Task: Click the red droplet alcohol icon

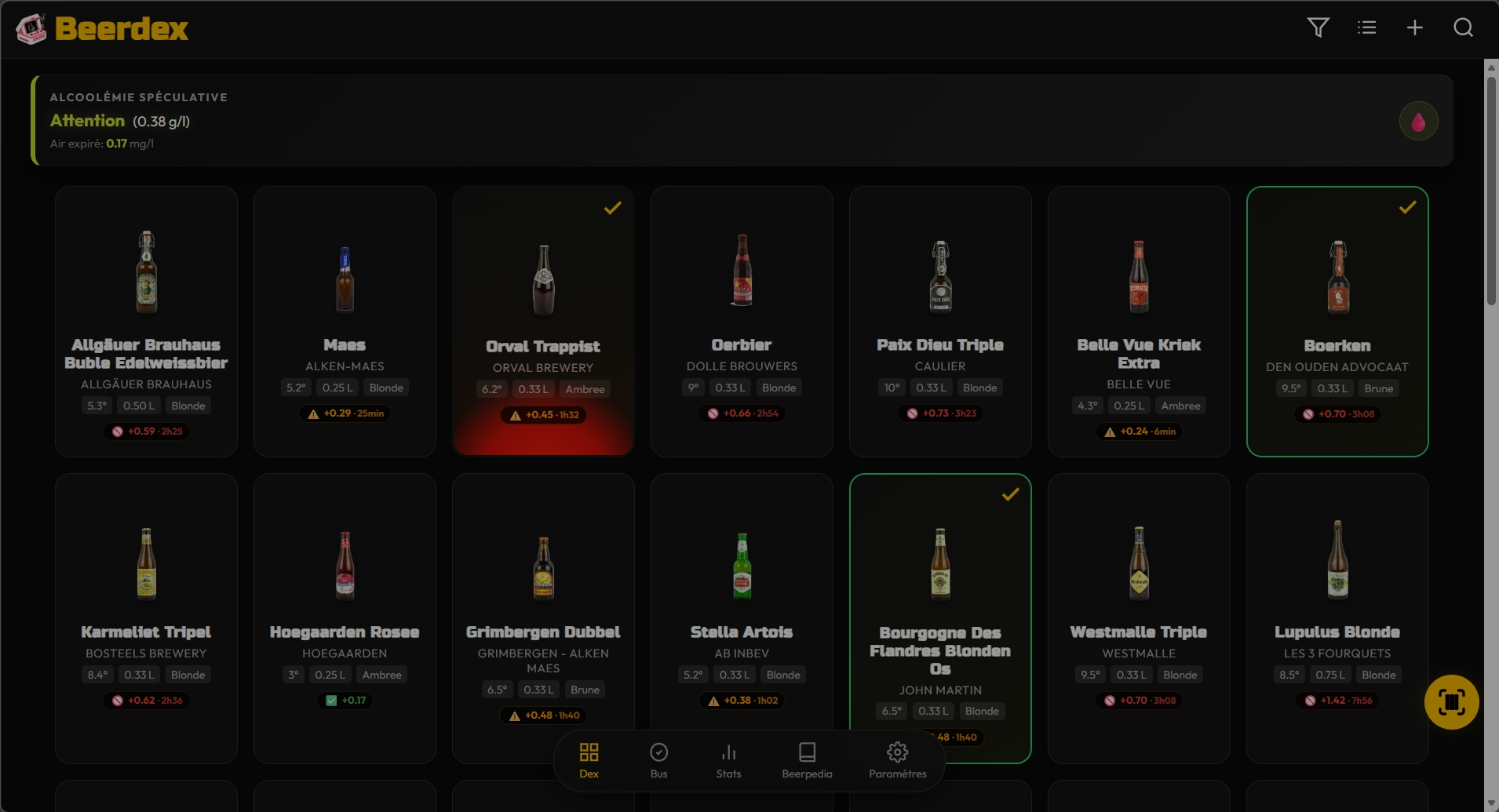Action: click(1418, 122)
